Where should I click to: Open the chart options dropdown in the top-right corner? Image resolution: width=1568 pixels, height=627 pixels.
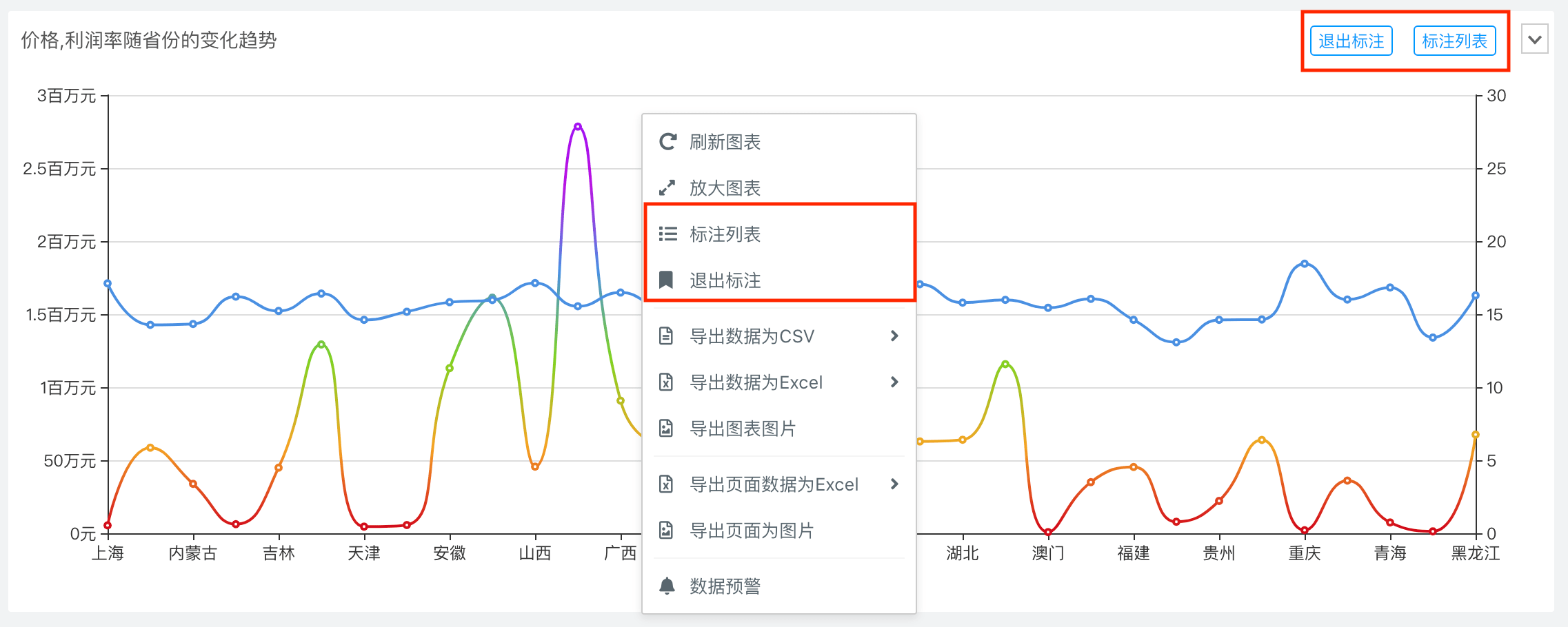pyautogui.click(x=1535, y=40)
